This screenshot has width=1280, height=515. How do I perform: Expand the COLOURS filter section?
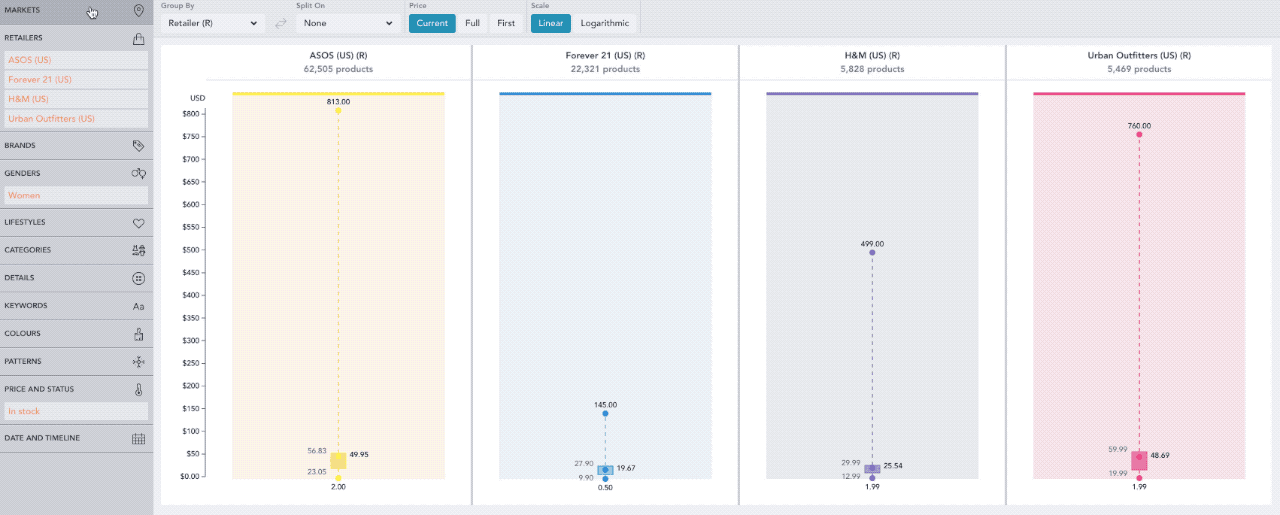pyautogui.click(x=76, y=333)
